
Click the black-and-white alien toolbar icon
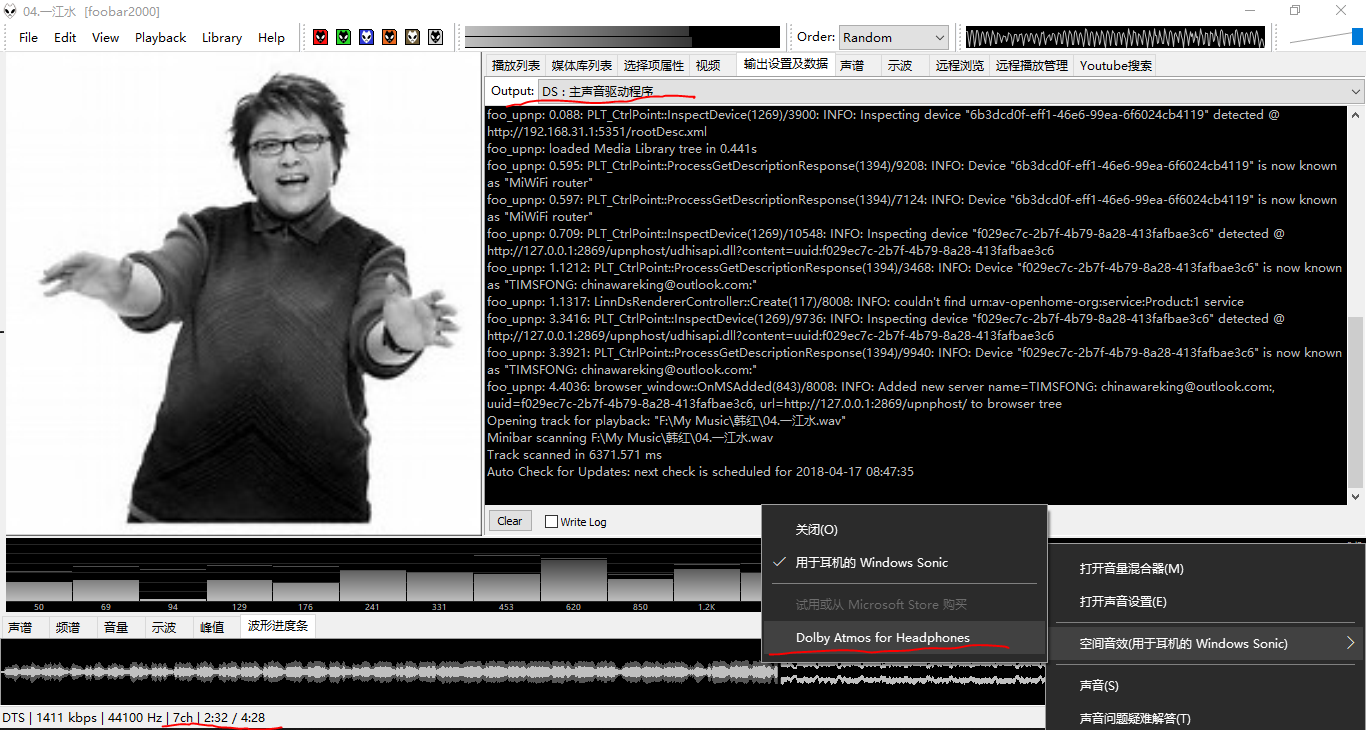point(435,37)
